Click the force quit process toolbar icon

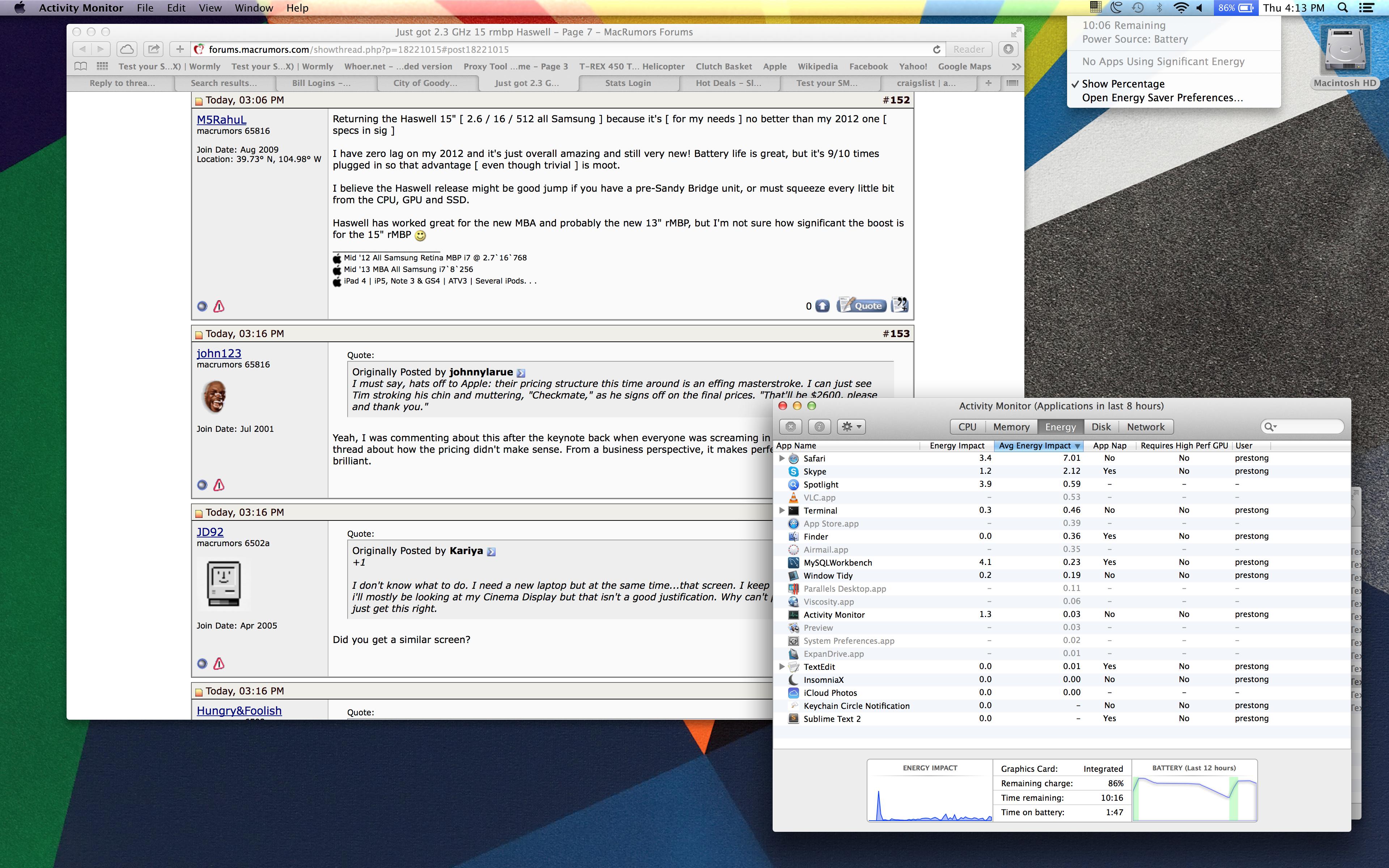pyautogui.click(x=790, y=426)
